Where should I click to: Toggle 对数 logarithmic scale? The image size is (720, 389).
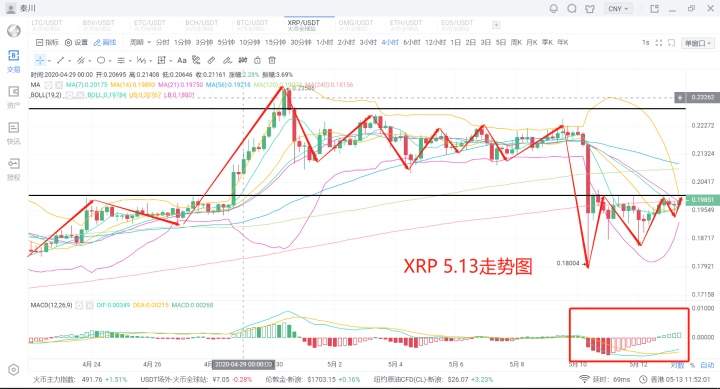click(677, 365)
